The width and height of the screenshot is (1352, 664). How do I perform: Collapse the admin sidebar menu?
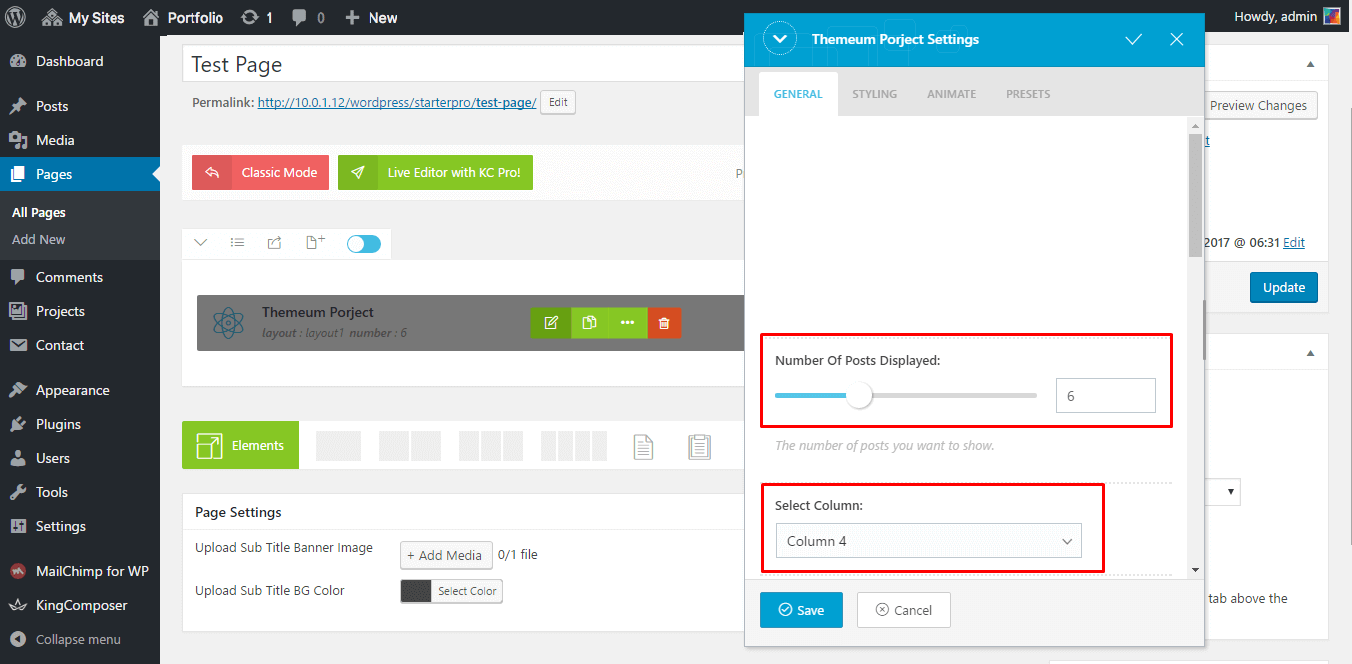coord(80,639)
